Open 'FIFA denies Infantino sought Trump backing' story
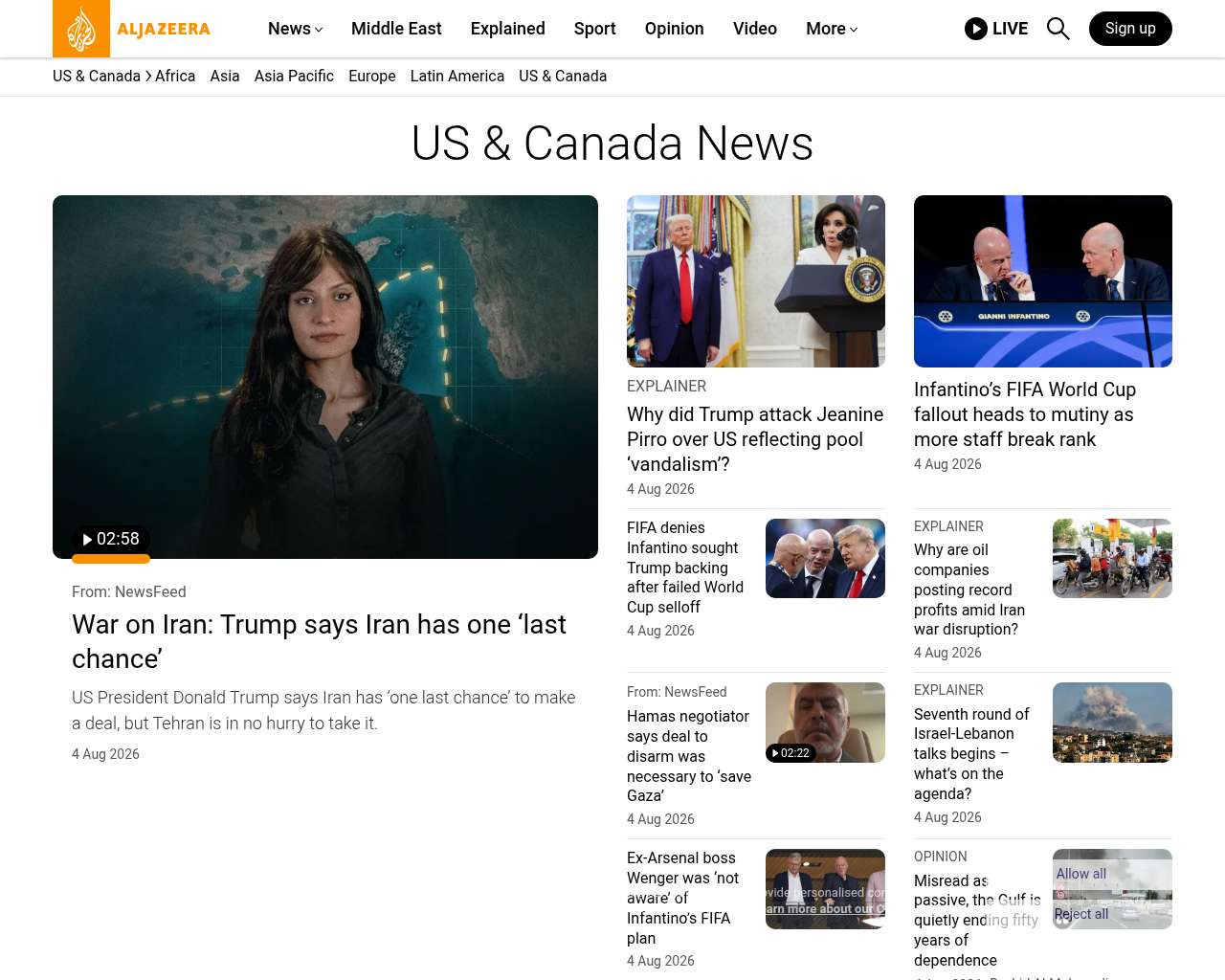Screen dimensions: 1225x980 coord(685,568)
